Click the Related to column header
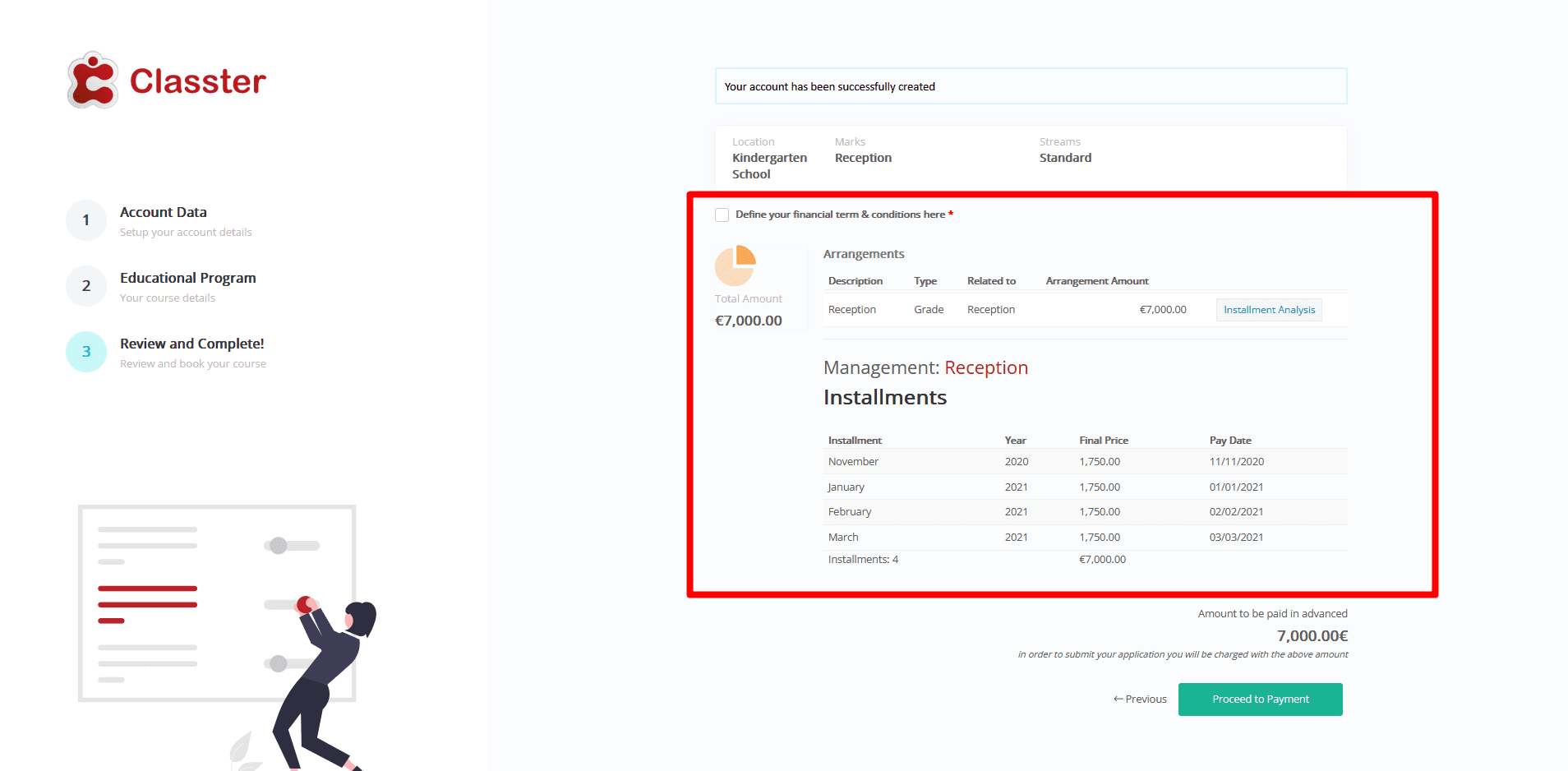The image size is (1568, 771). [x=991, y=281]
